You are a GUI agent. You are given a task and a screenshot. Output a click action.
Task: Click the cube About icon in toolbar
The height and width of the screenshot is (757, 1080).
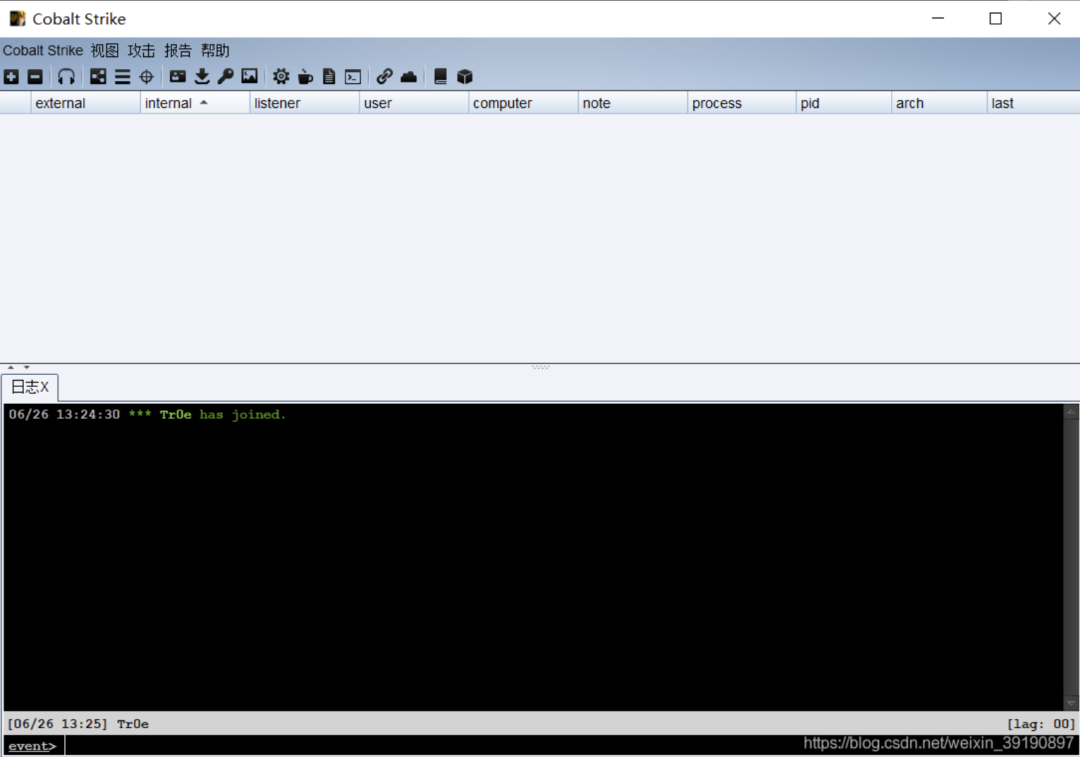click(x=465, y=76)
